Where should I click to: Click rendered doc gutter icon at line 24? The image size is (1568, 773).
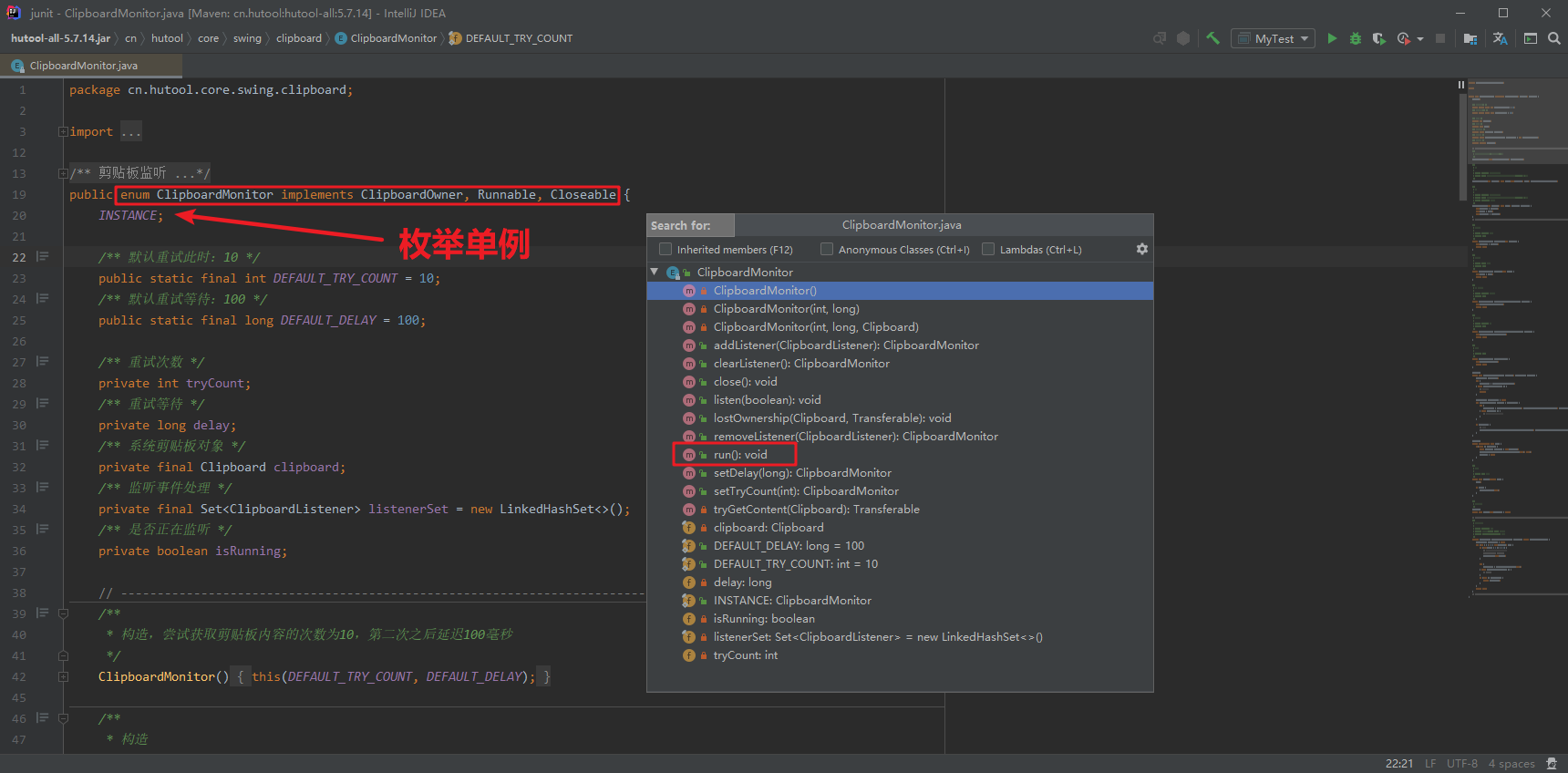tap(43, 298)
